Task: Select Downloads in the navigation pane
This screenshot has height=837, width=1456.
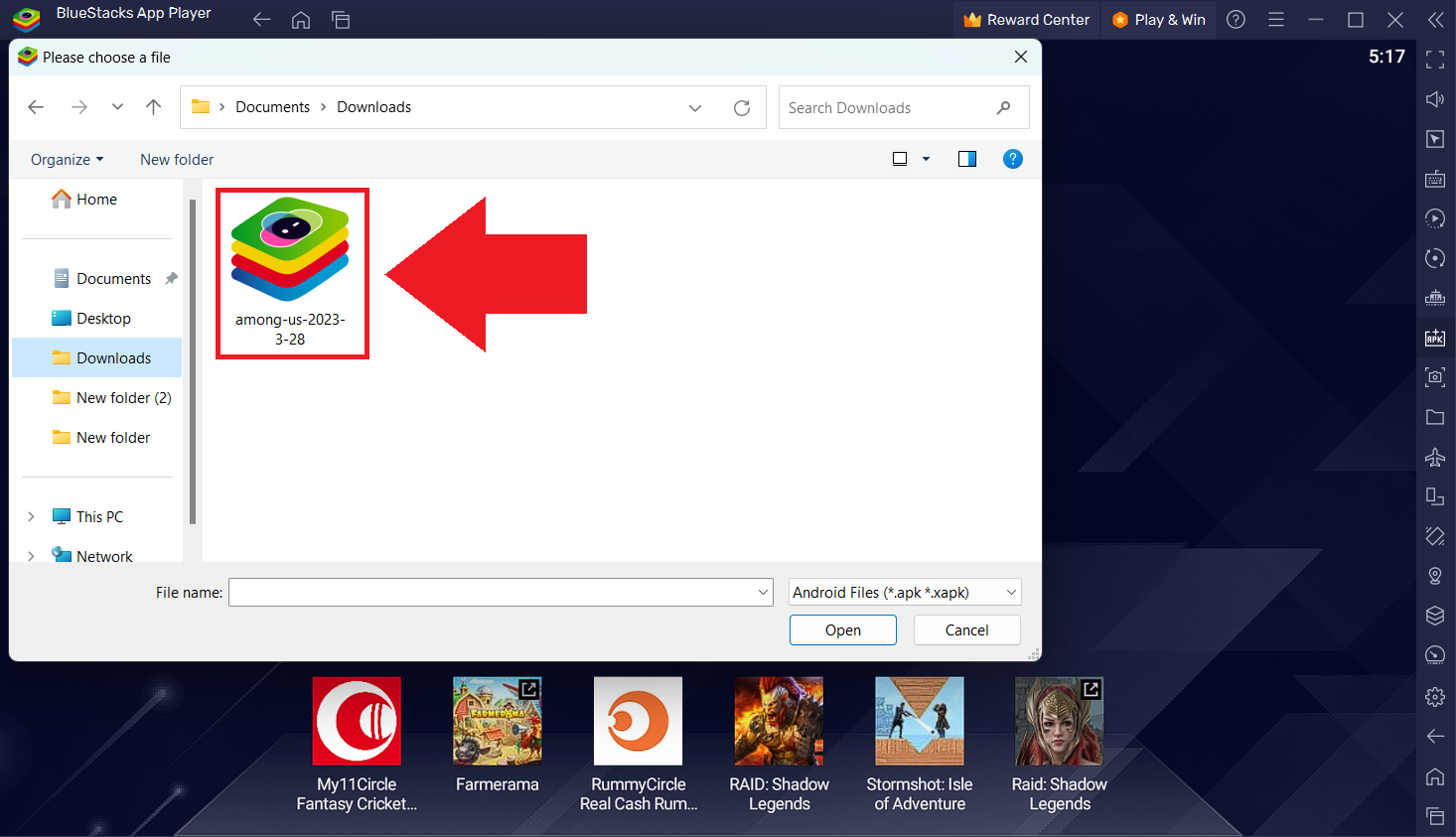Action: tap(96, 357)
